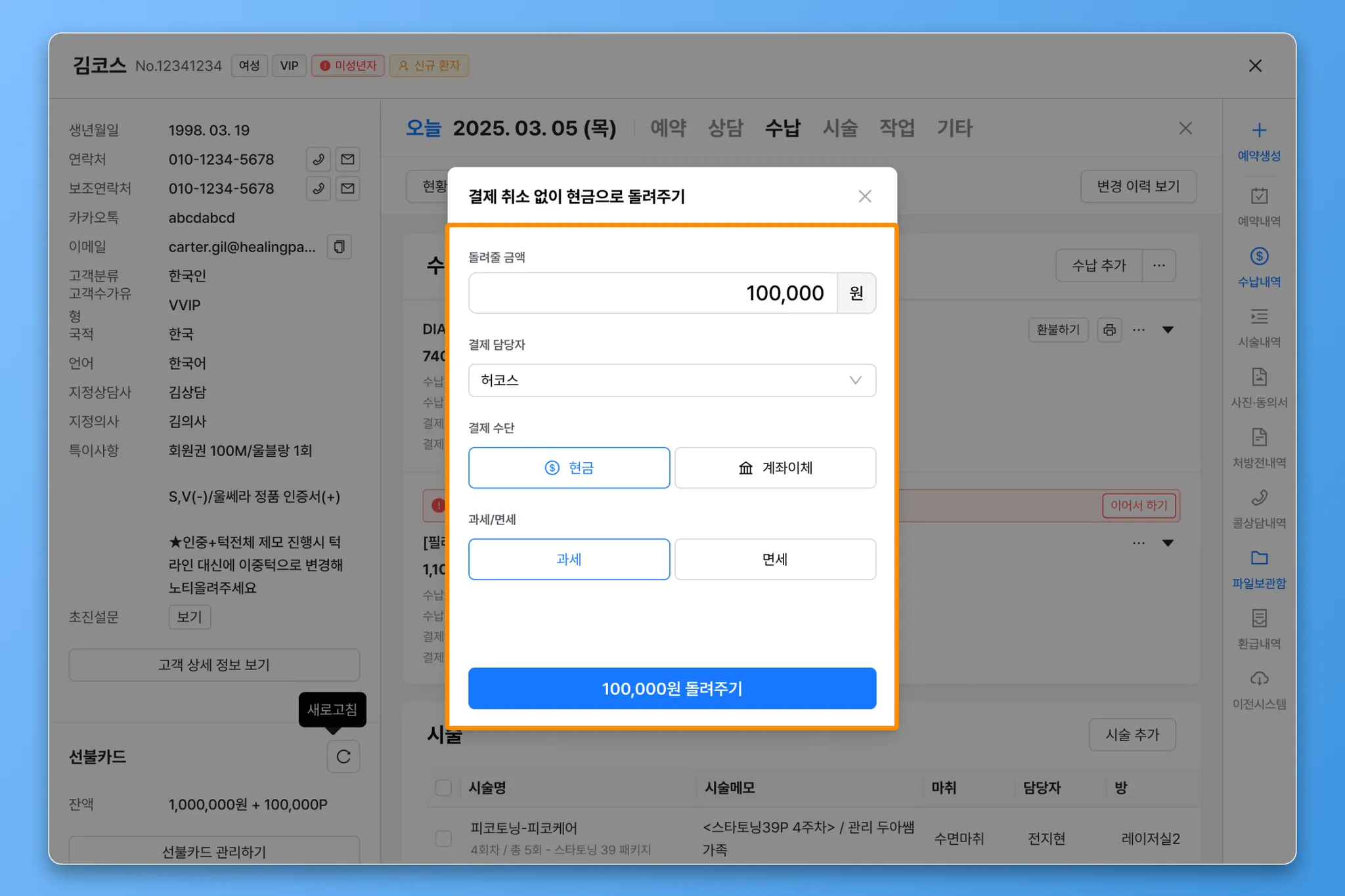The height and width of the screenshot is (896, 1345).
Task: Expand the 수납 추가 more options menu
Action: pos(1158,265)
